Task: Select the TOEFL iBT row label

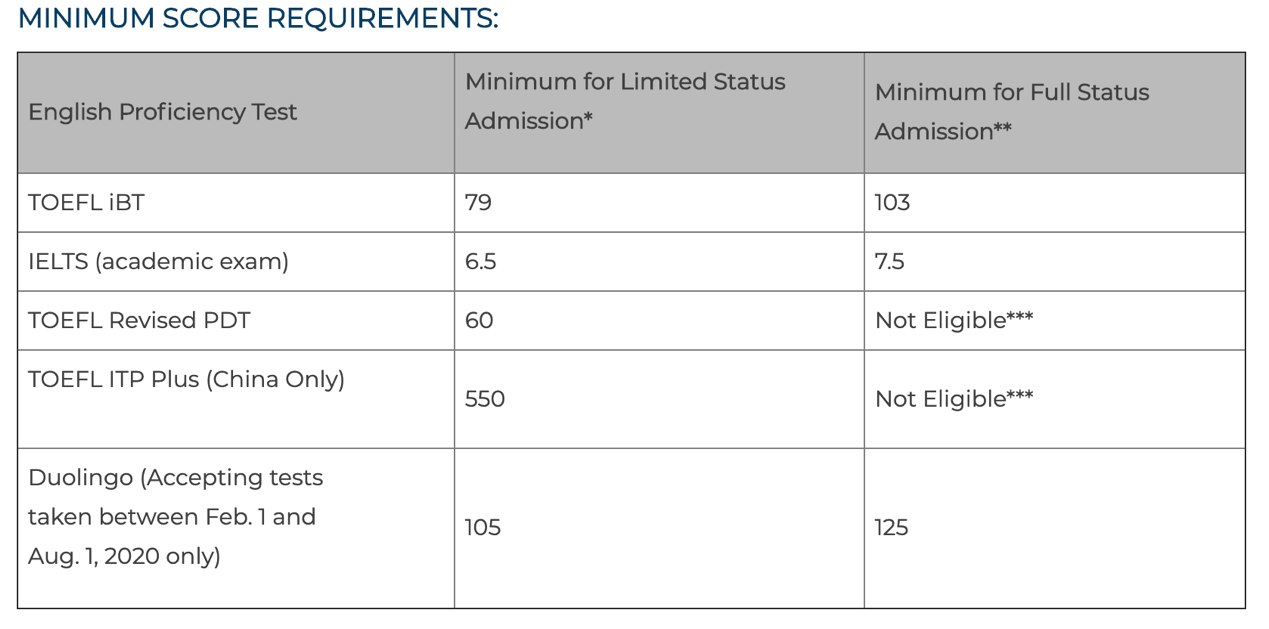Action: 86,202
